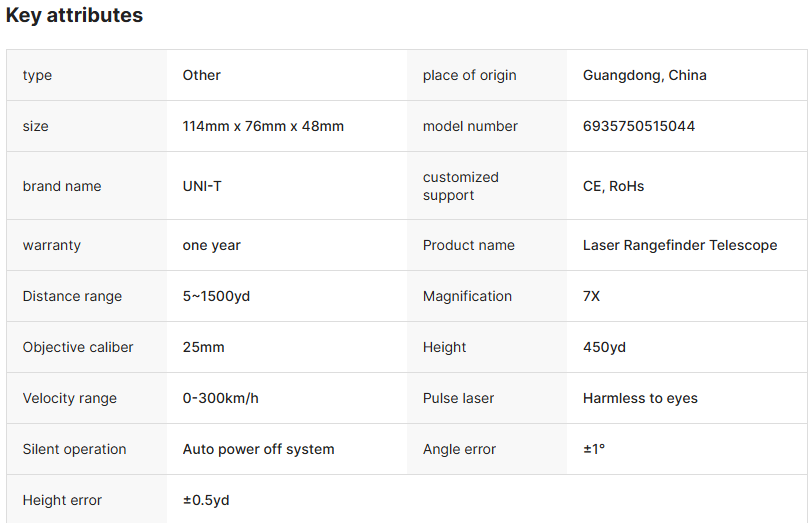
Task: Click the 25mm objective caliber value
Action: [203, 347]
